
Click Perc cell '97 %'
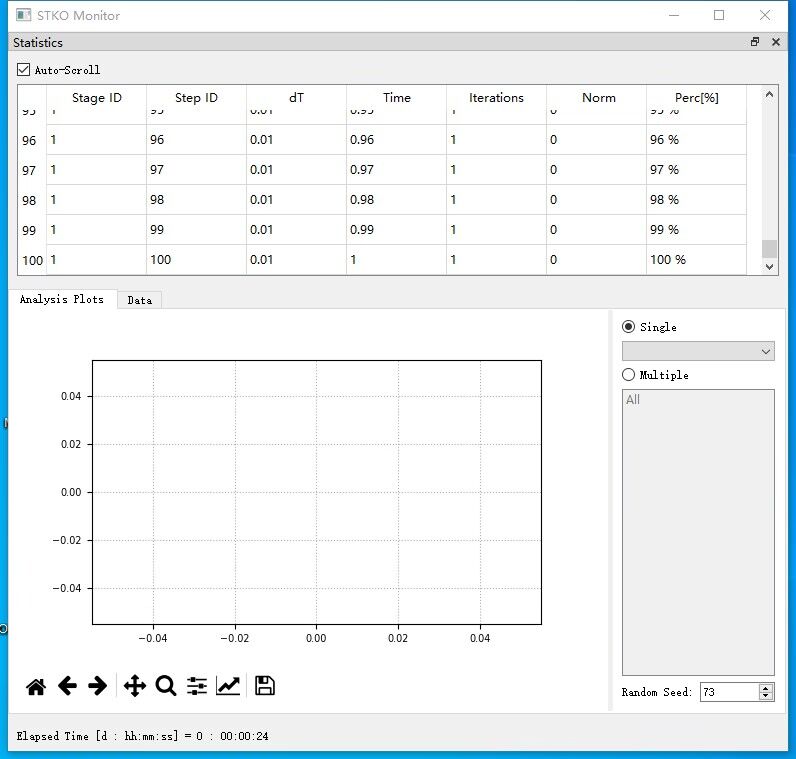(696, 170)
